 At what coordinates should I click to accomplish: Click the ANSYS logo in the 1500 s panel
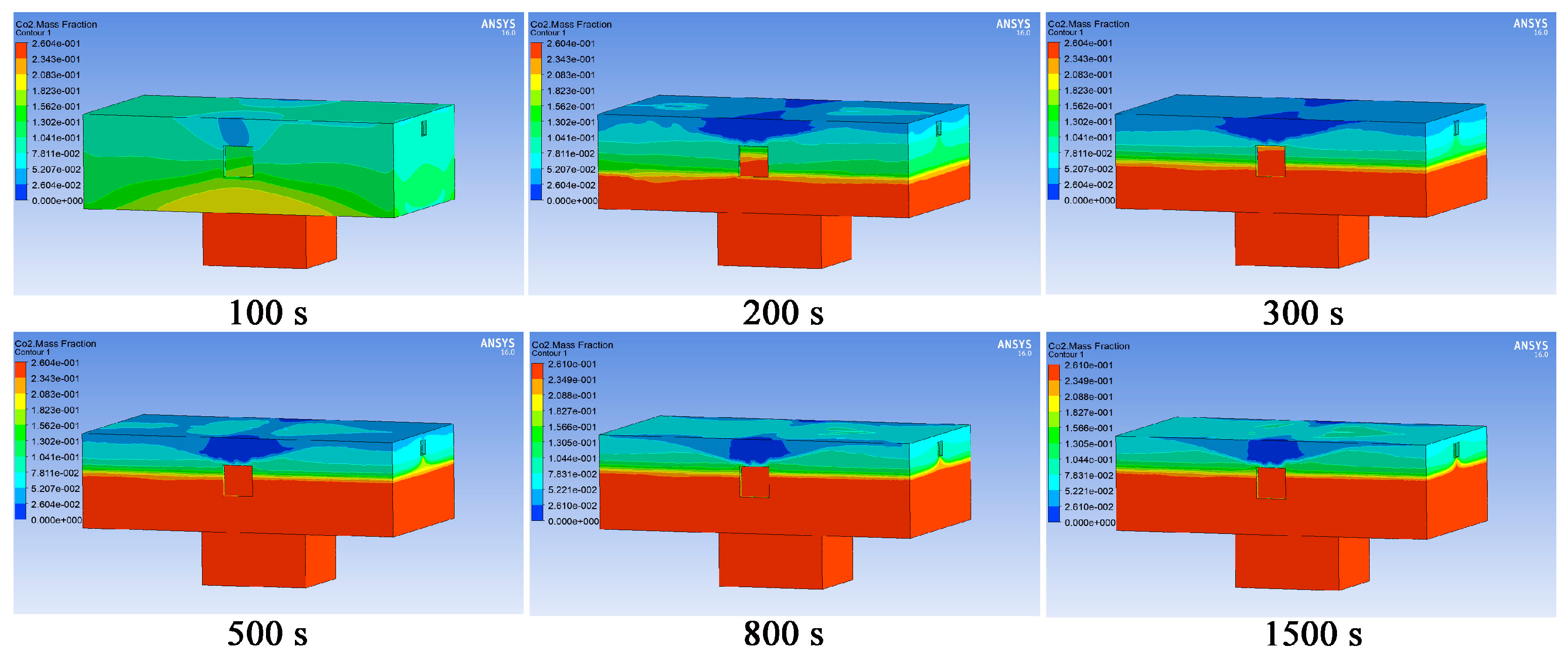[1531, 346]
